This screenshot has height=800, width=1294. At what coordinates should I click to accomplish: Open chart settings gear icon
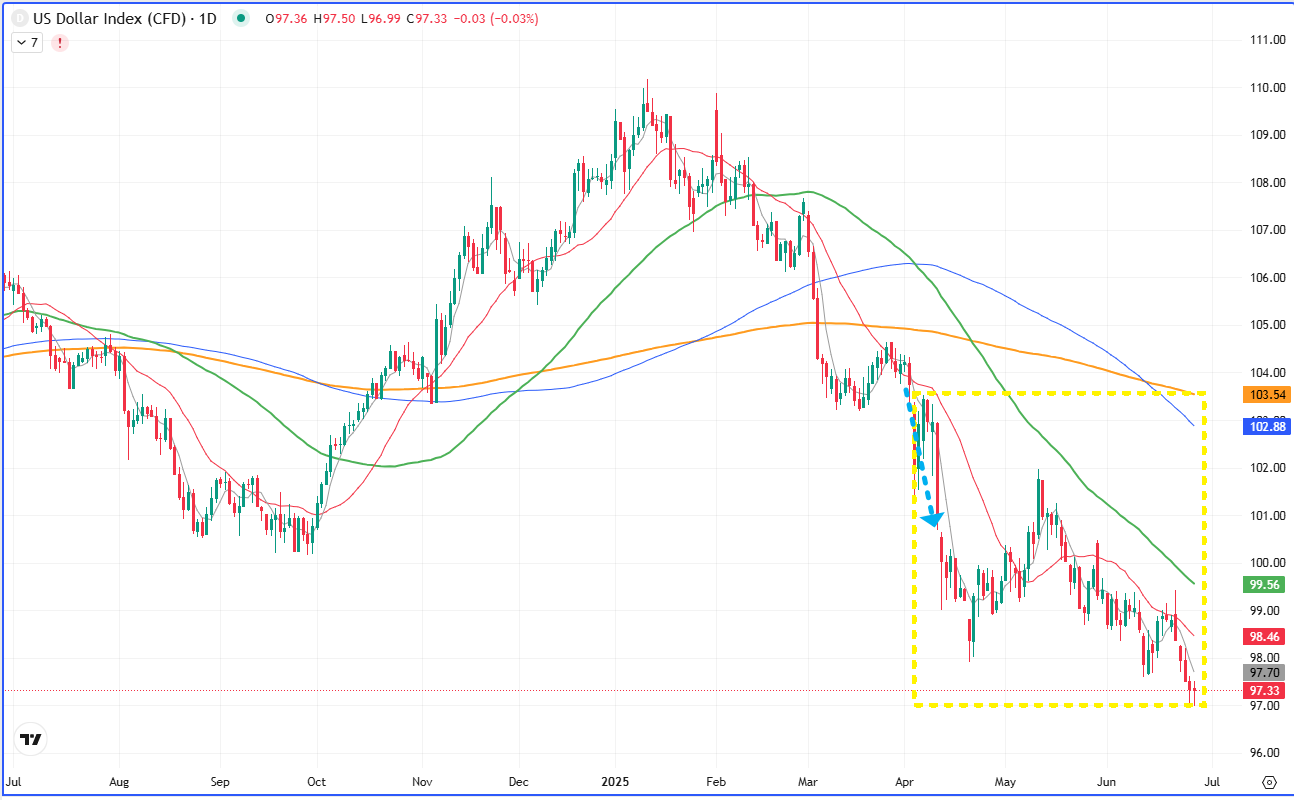pos(1269,782)
